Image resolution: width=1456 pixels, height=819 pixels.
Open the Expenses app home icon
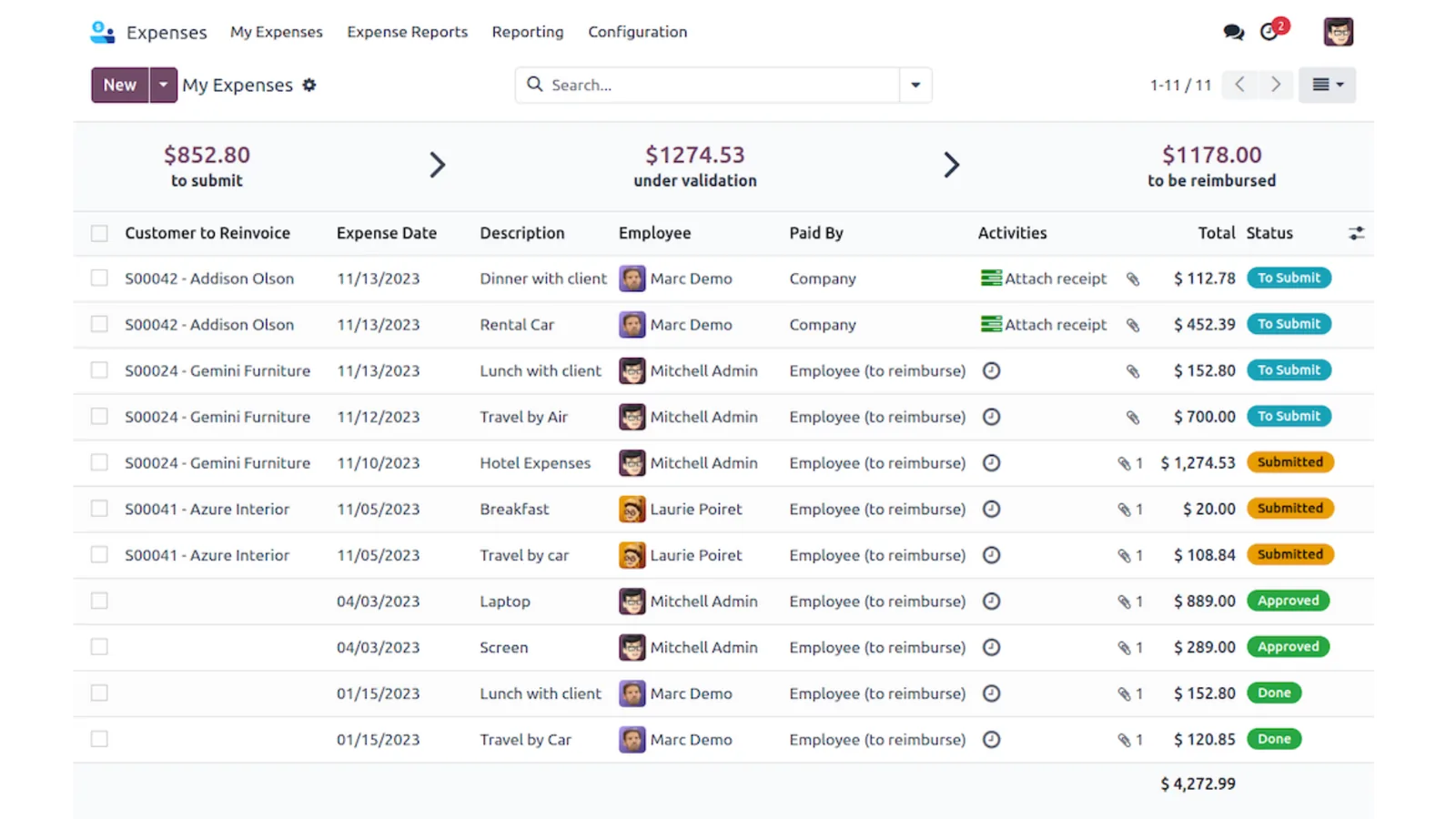[103, 32]
